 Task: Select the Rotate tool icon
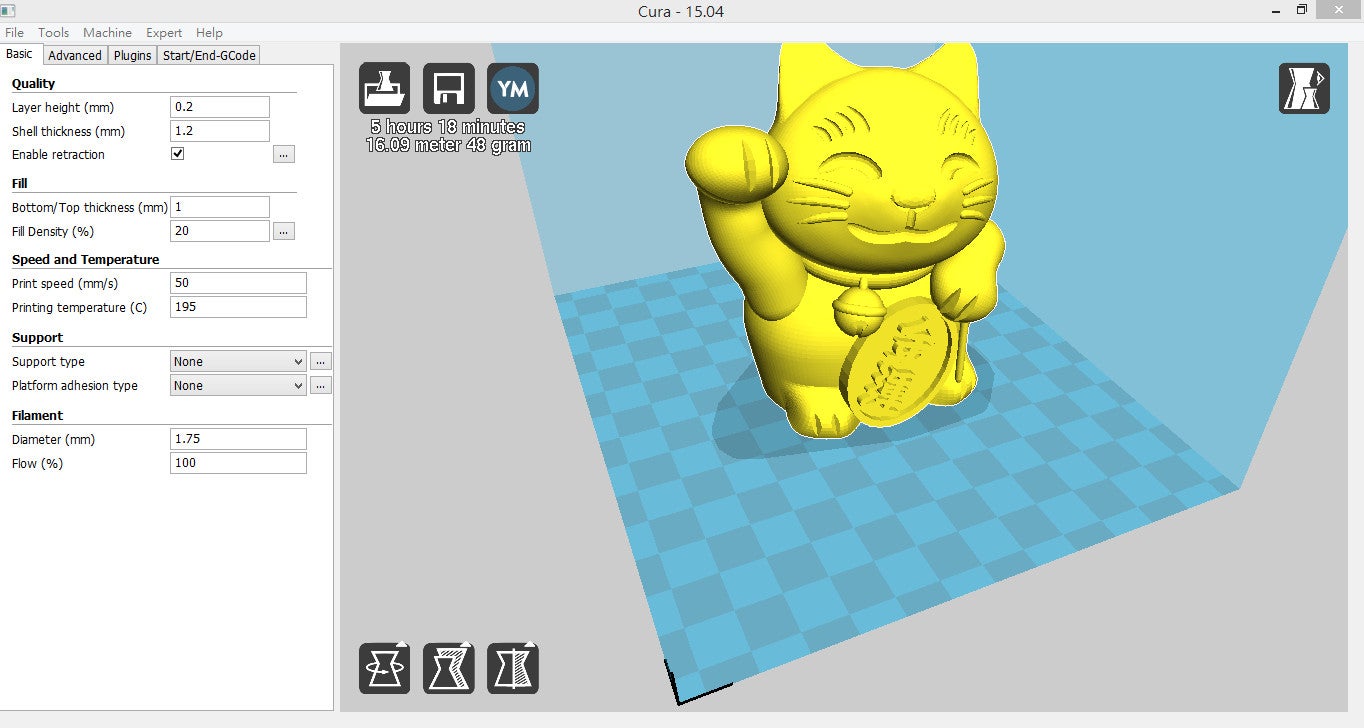[x=385, y=668]
